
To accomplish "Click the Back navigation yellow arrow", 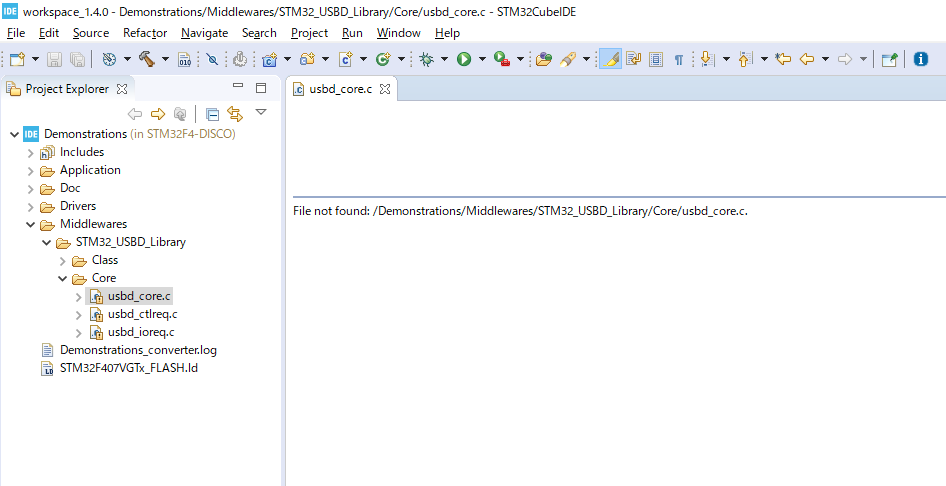I will pyautogui.click(x=807, y=59).
